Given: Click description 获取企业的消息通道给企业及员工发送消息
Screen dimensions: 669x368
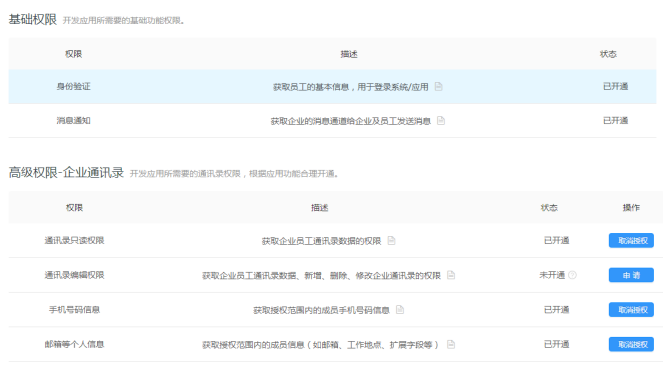Looking at the screenshot, I should 351,121.
